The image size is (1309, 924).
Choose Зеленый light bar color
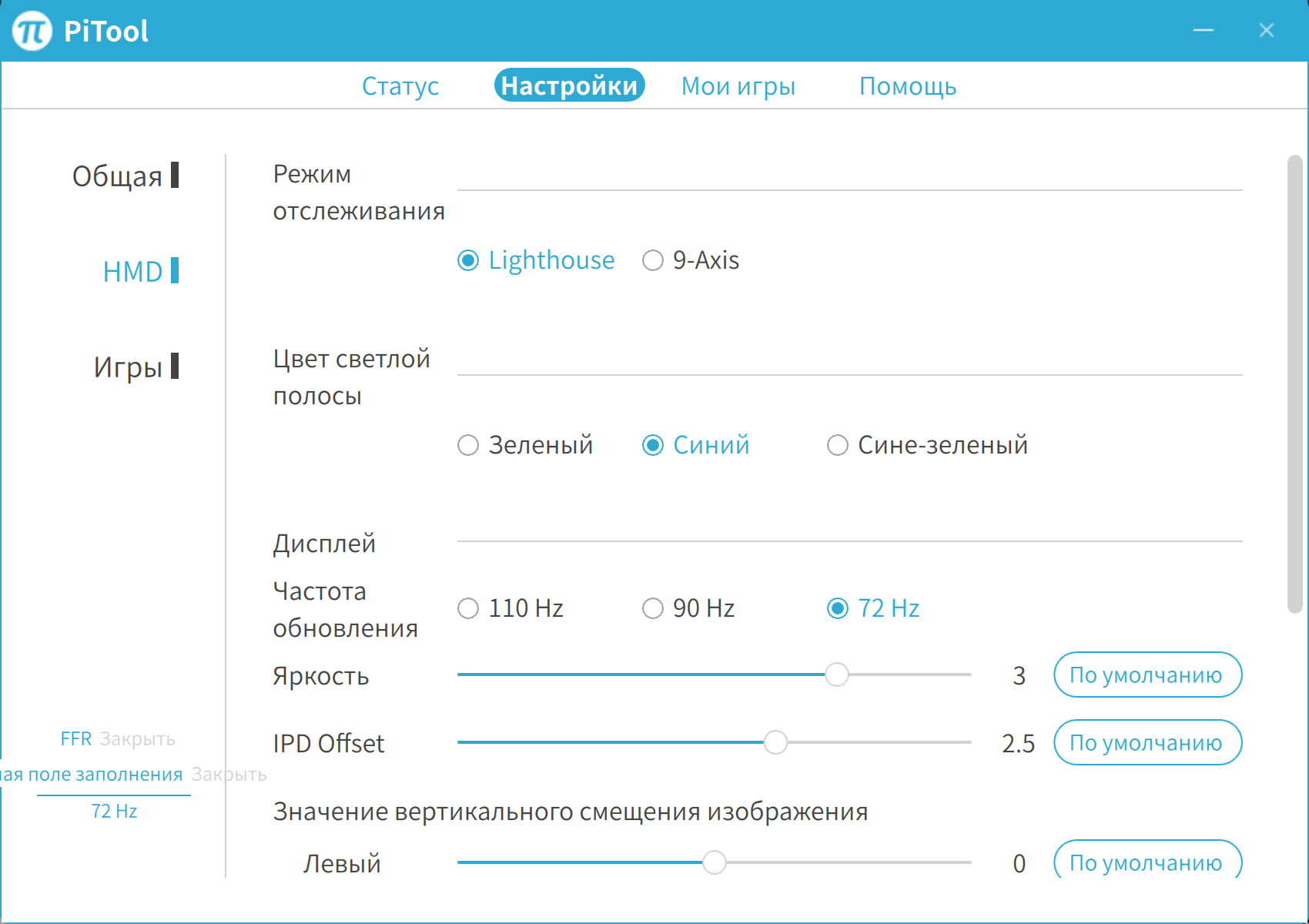(x=468, y=446)
